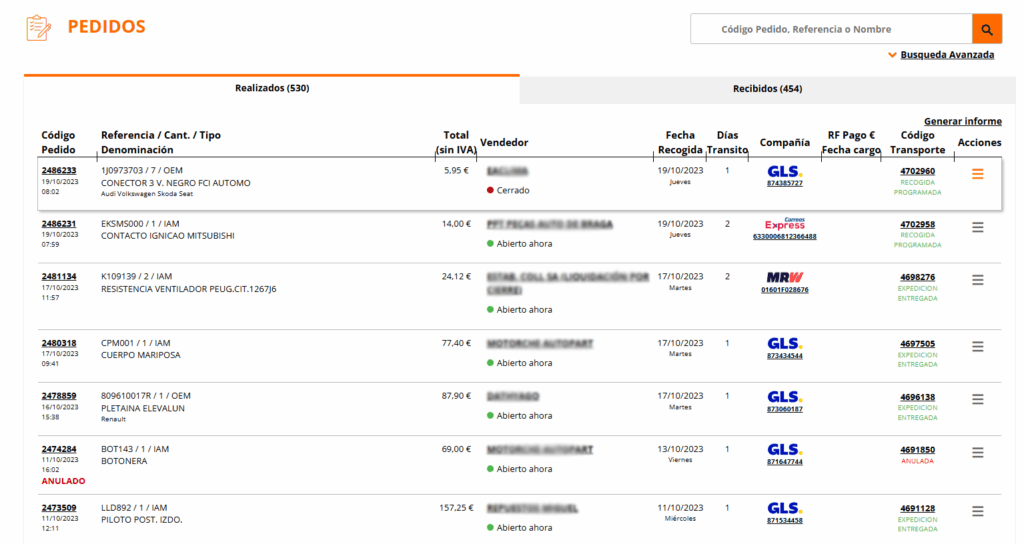This screenshot has width=1024, height=544.
Task: Open GLS tracking number 873060187
Action: 784,409
